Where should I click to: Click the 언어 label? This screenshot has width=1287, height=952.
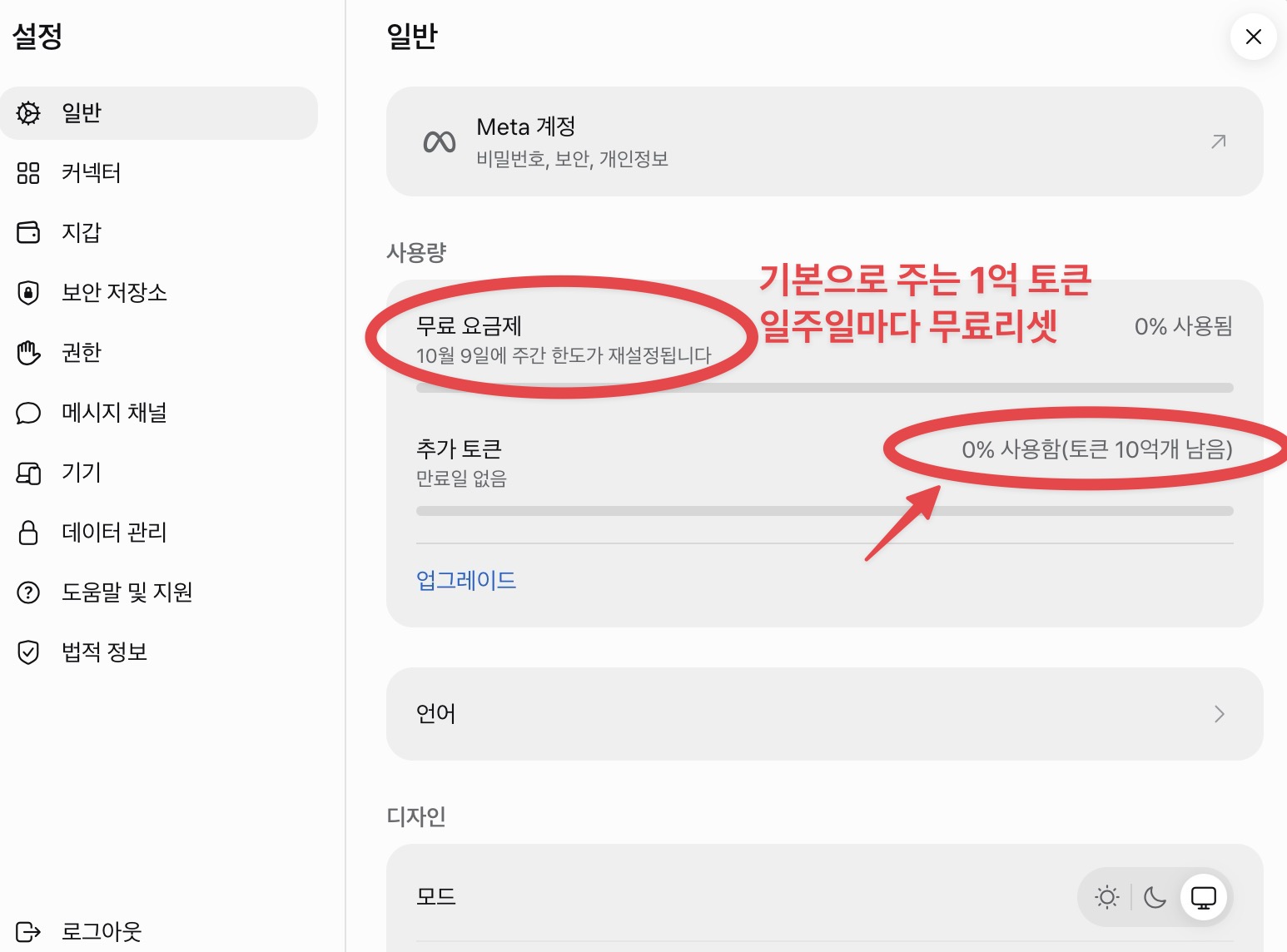436,714
